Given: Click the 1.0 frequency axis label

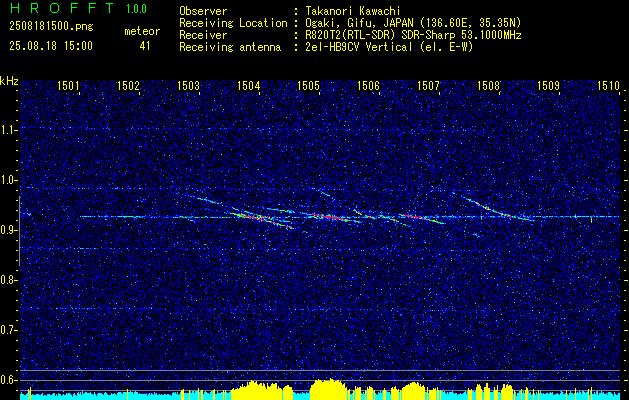Looking at the screenshot, I should click(9, 180).
